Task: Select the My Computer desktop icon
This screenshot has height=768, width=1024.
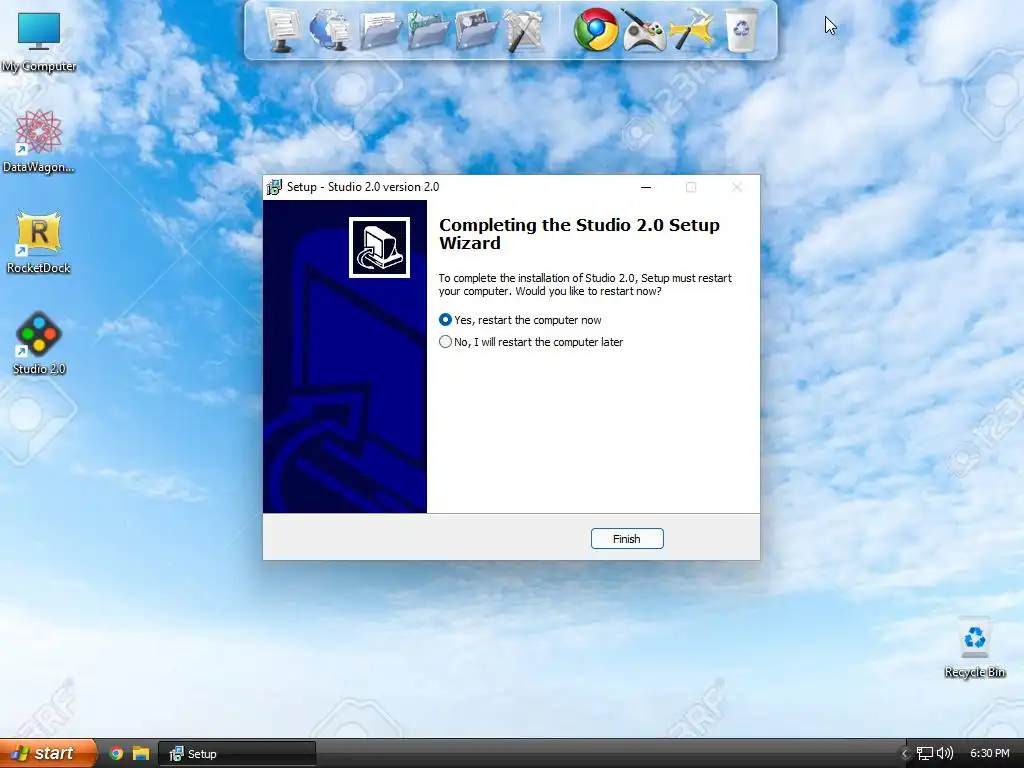Action: 39,41
